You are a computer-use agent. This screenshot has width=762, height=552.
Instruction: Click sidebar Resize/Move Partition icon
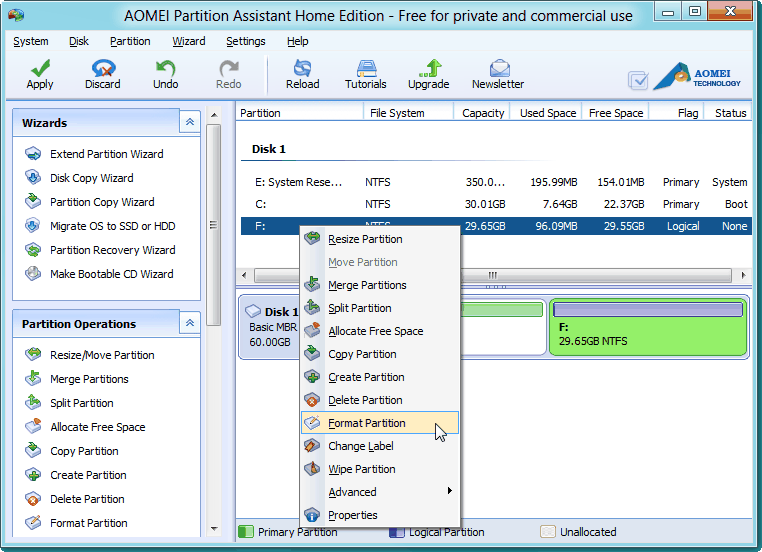pyautogui.click(x=33, y=355)
